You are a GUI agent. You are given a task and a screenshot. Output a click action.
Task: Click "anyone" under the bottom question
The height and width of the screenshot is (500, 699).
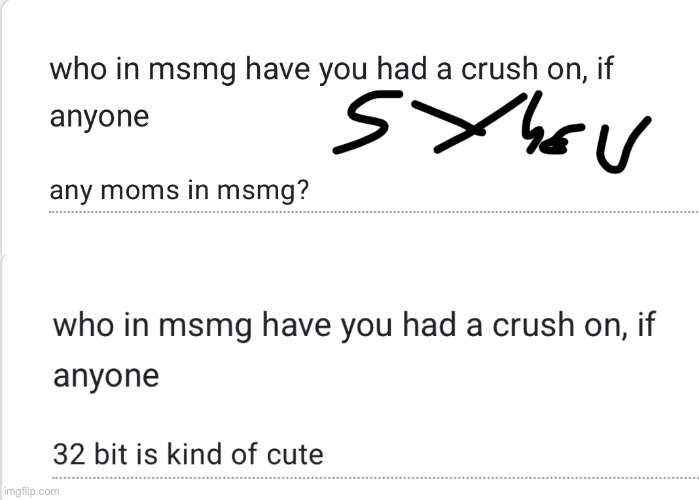105,376
